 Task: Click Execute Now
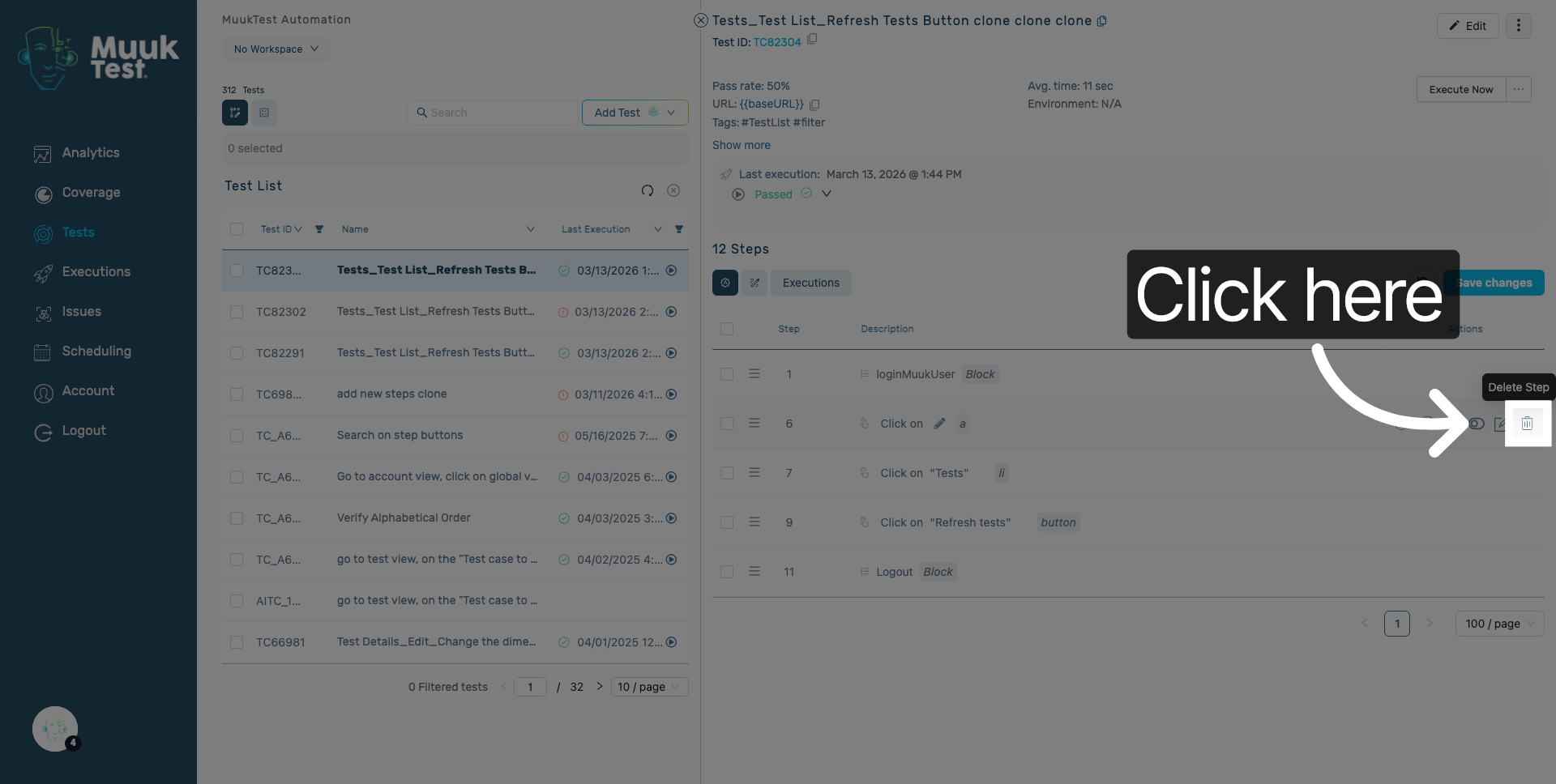tap(1461, 89)
